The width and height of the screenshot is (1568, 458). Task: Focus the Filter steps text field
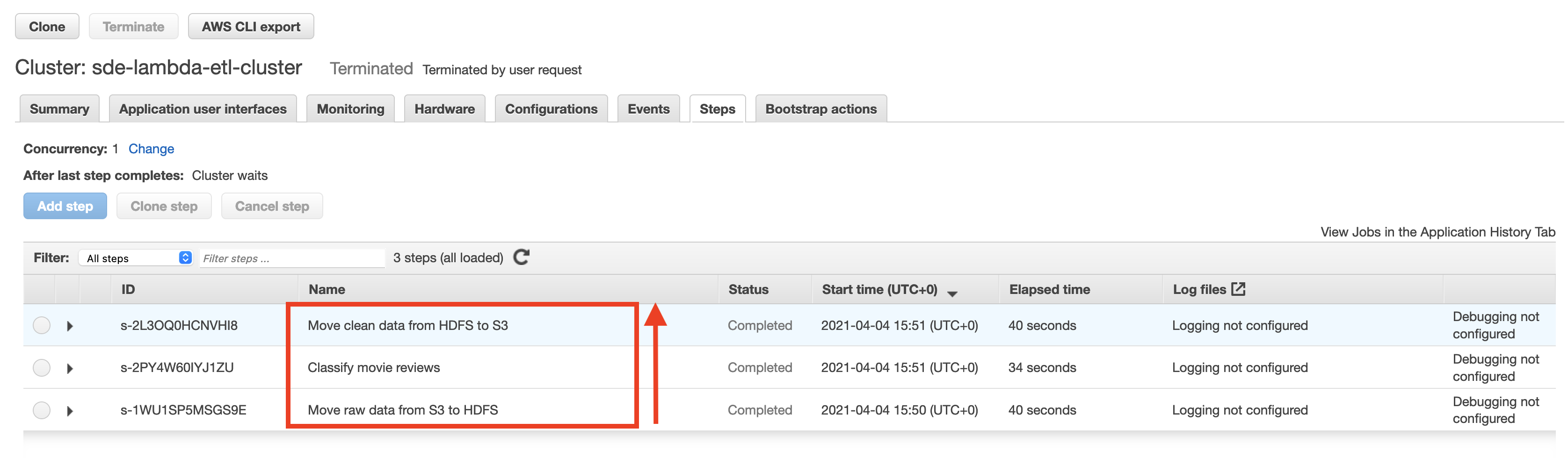[292, 258]
